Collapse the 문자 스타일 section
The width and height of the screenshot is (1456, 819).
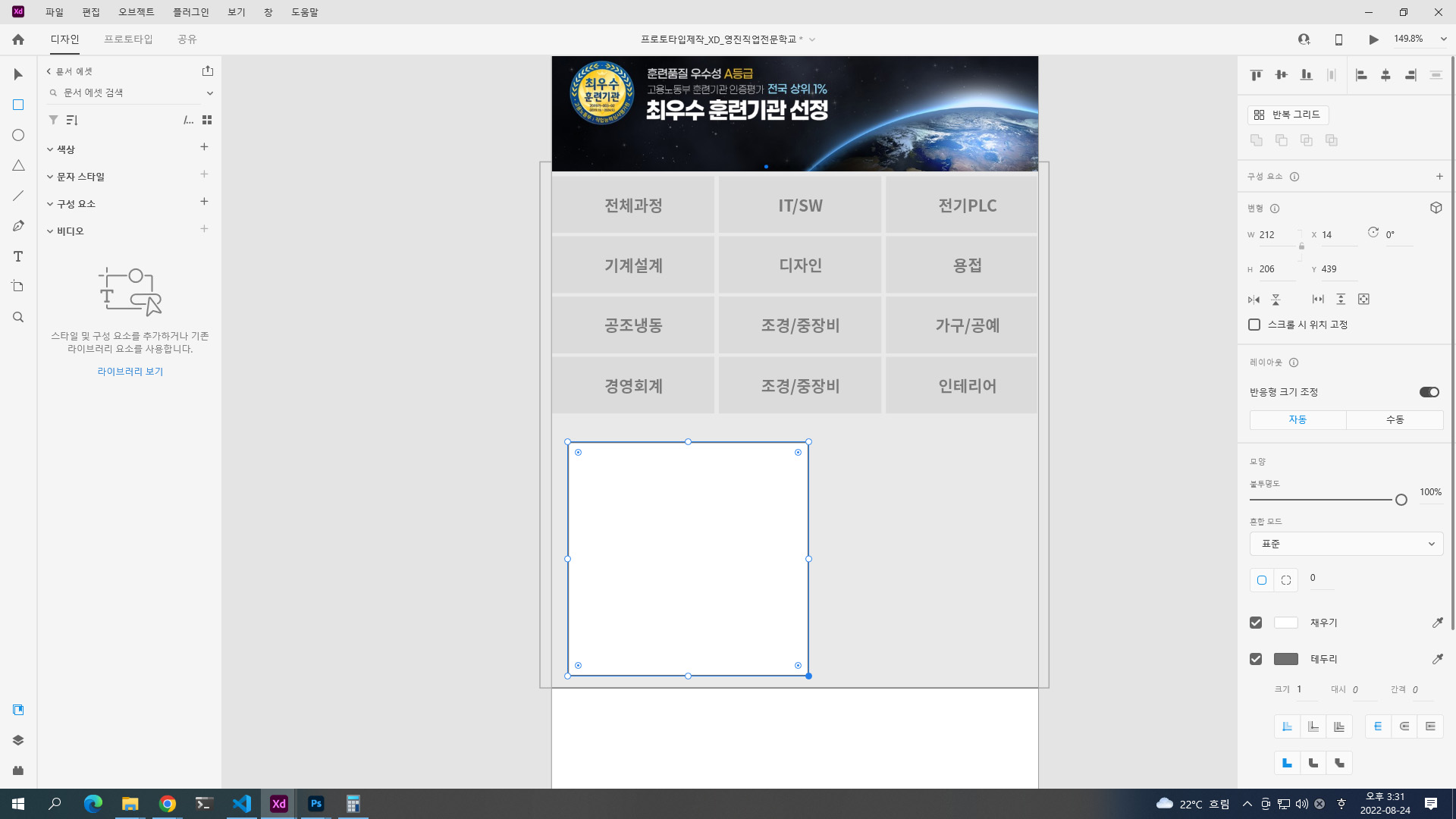tap(50, 177)
